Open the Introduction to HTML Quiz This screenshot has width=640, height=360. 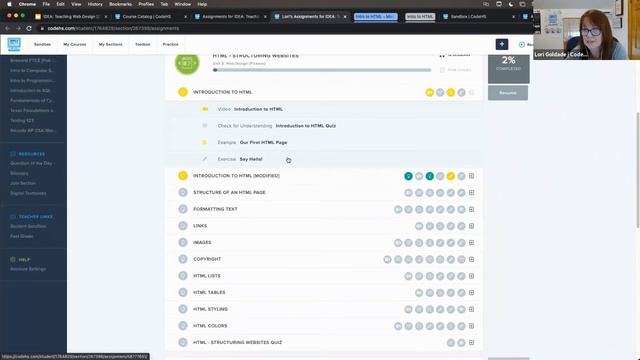(306, 126)
